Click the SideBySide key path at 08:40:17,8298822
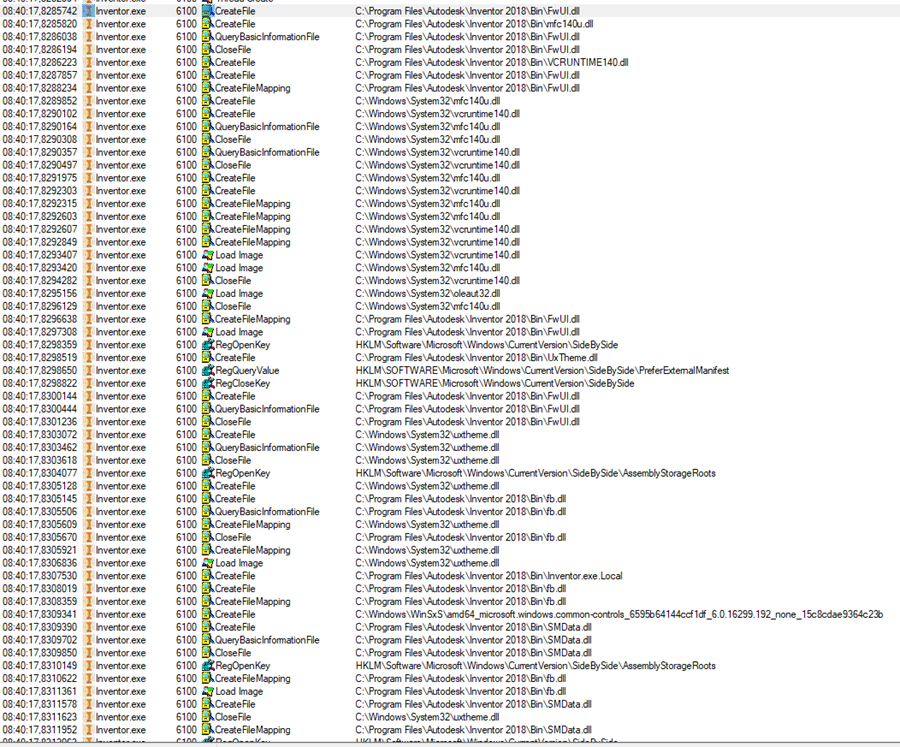 495,383
